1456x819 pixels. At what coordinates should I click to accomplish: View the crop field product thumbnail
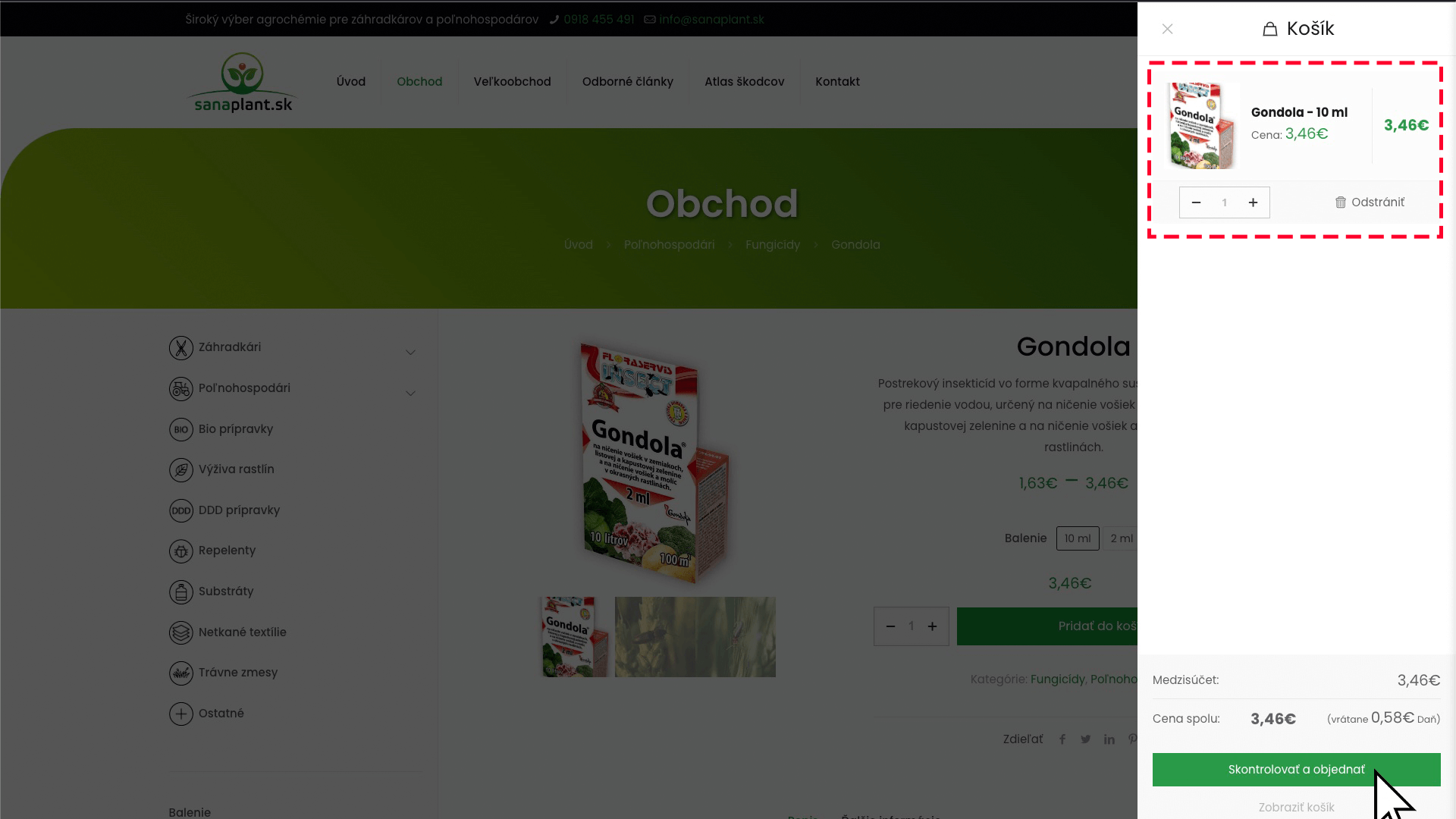tap(695, 637)
